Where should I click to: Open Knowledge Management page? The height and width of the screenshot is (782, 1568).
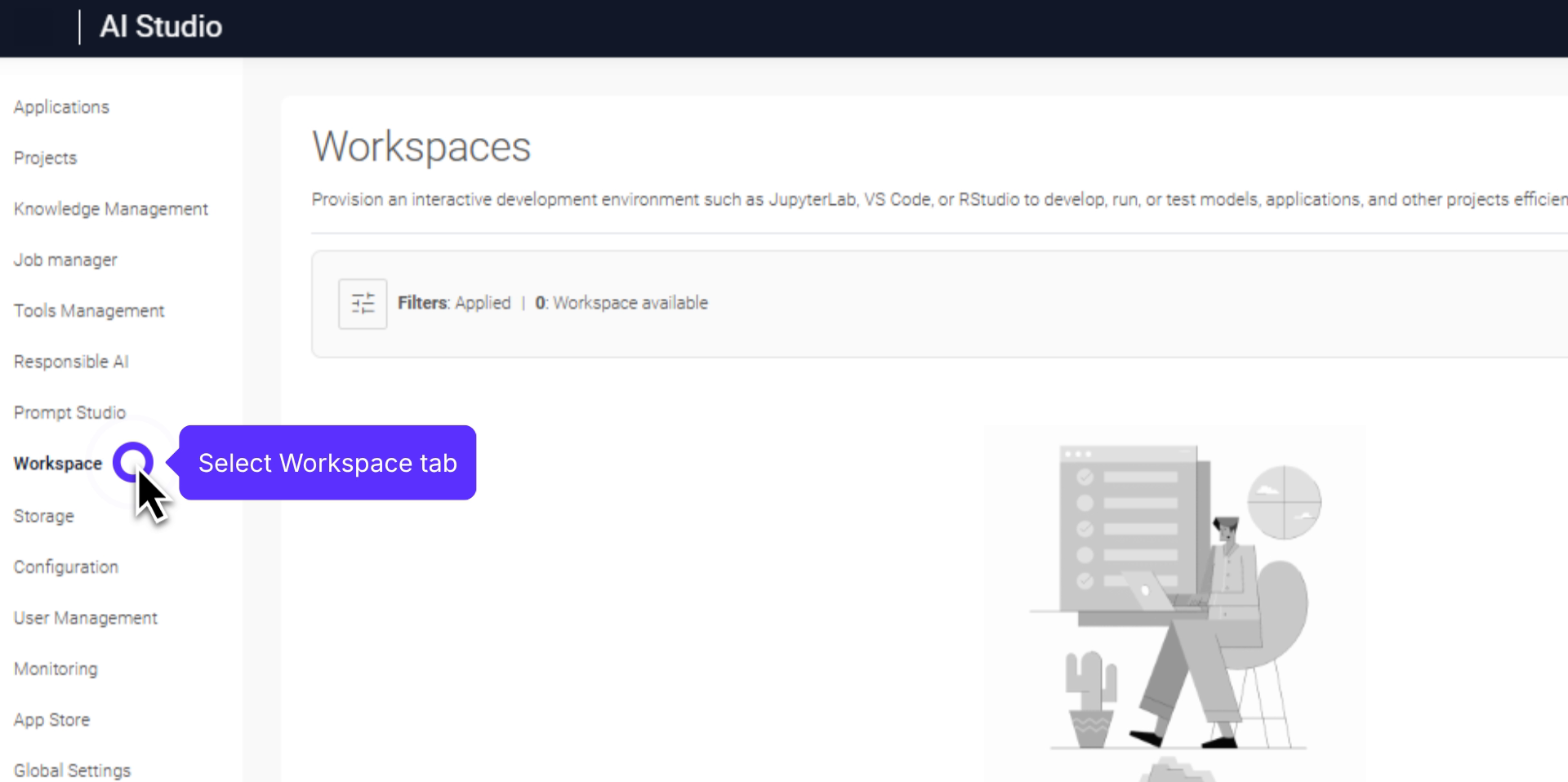(x=110, y=209)
